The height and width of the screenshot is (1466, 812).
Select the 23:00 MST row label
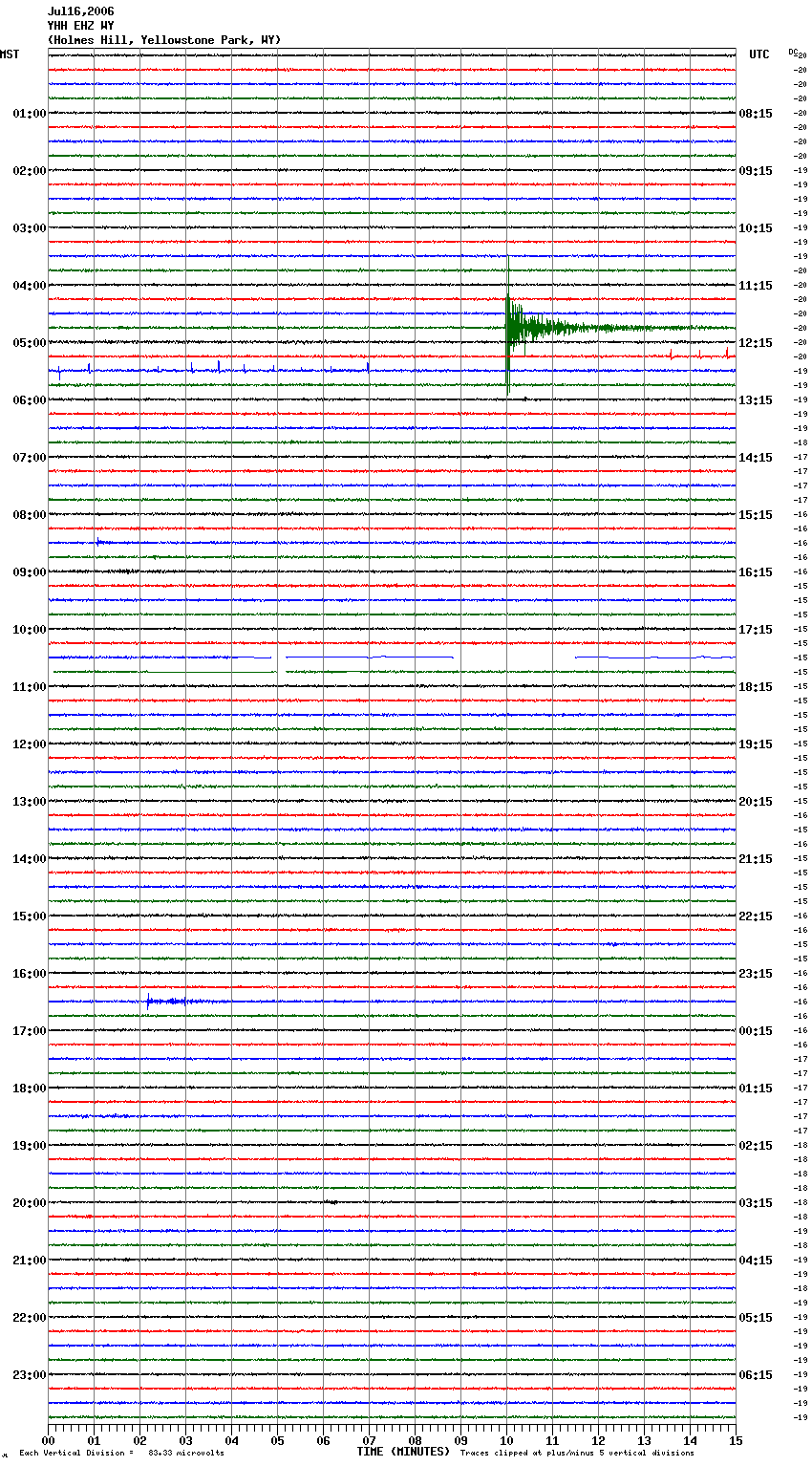tap(30, 1375)
